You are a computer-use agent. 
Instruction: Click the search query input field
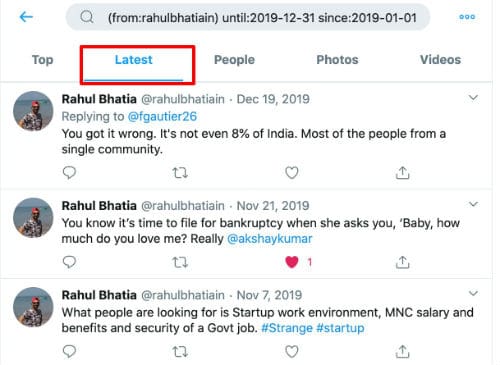click(x=248, y=17)
